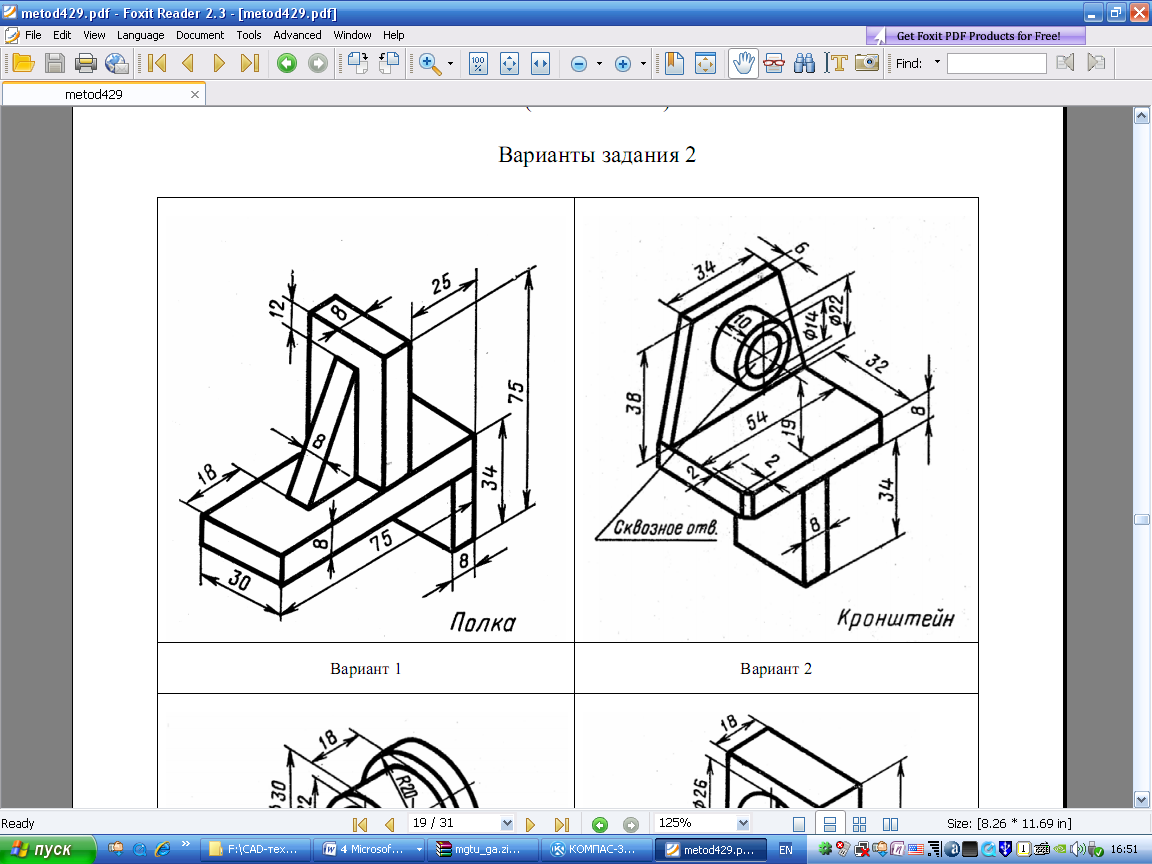Image resolution: width=1152 pixels, height=864 pixels.
Task: Click the email/globe toolbar icon
Action: pos(117,63)
